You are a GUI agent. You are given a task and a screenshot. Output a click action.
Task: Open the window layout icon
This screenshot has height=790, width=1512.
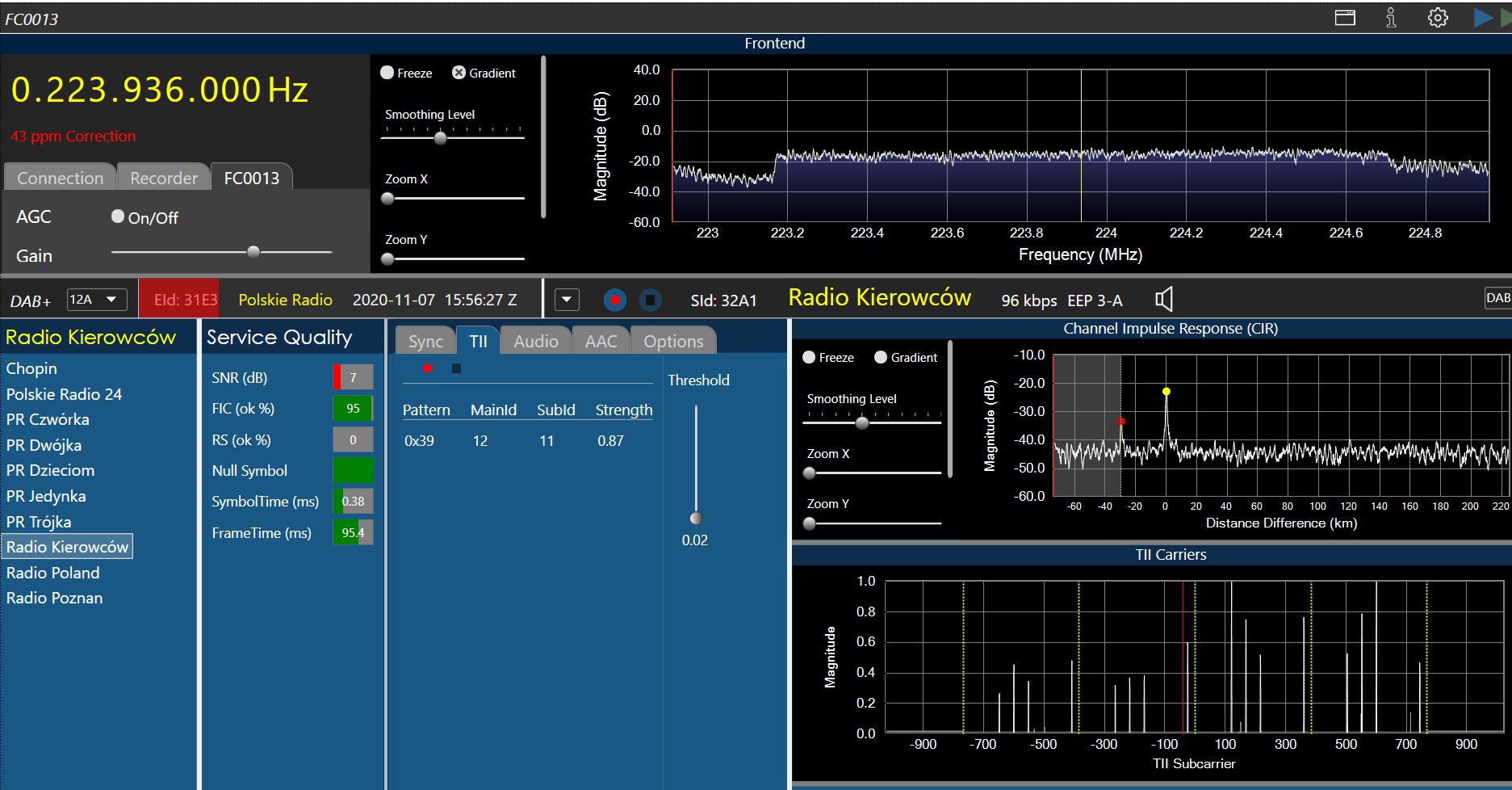pos(1345,18)
